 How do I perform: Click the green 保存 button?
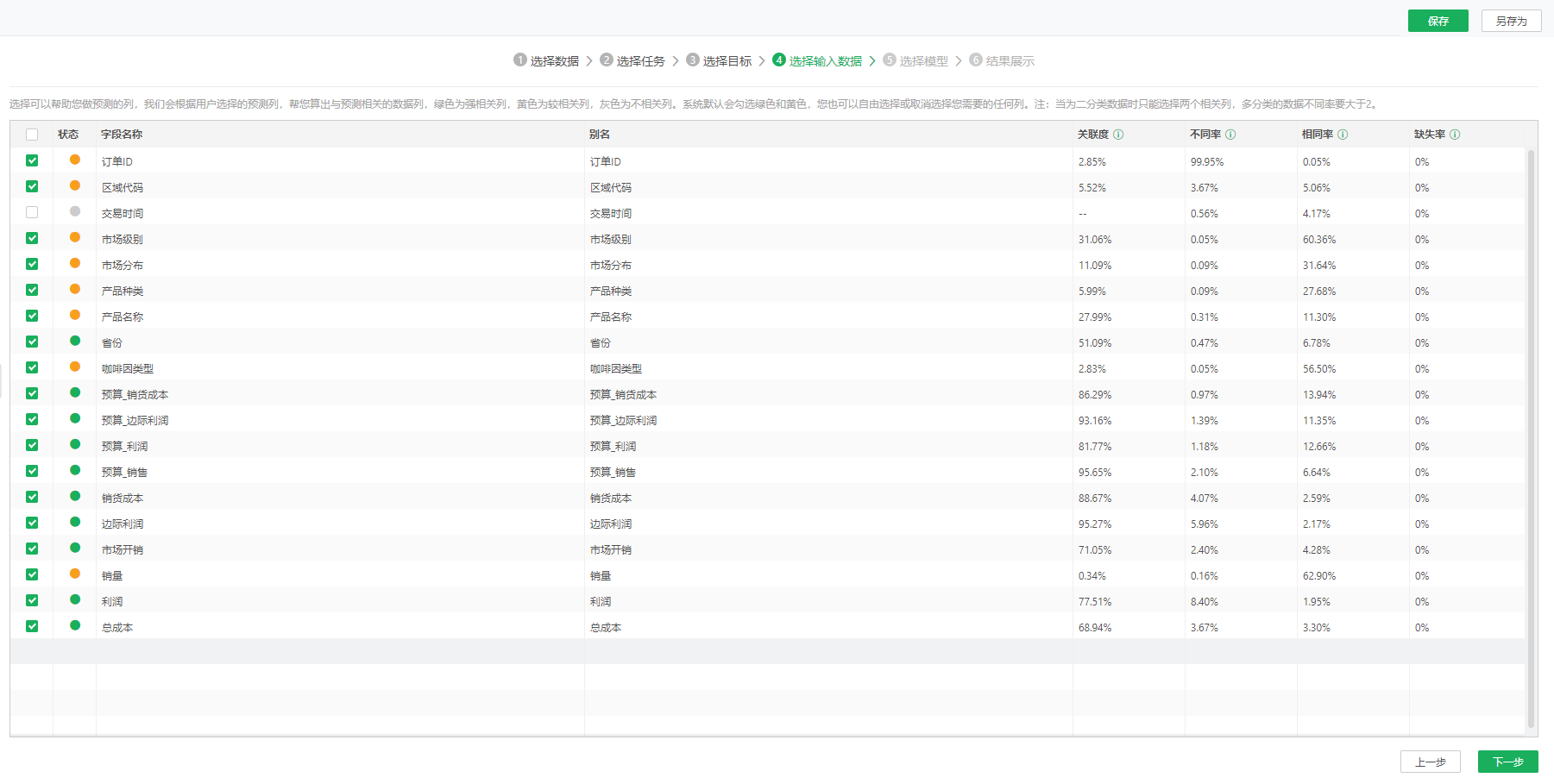click(1438, 20)
